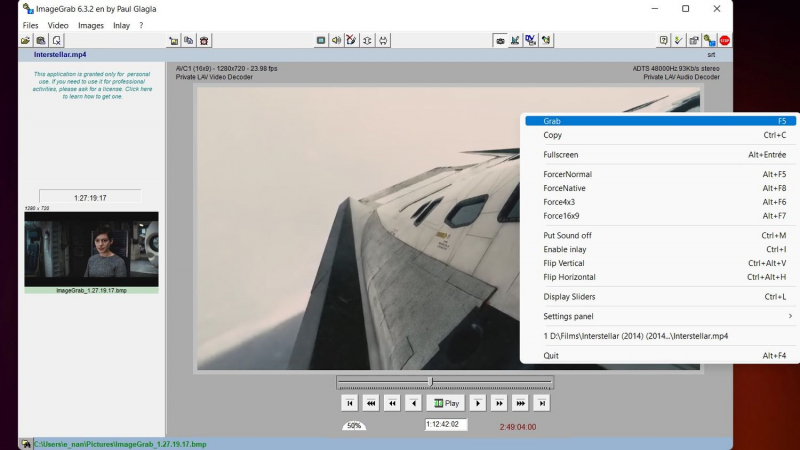Click the key-and-screen toolbar icon
This screenshot has height=450, width=800.
[709, 40]
